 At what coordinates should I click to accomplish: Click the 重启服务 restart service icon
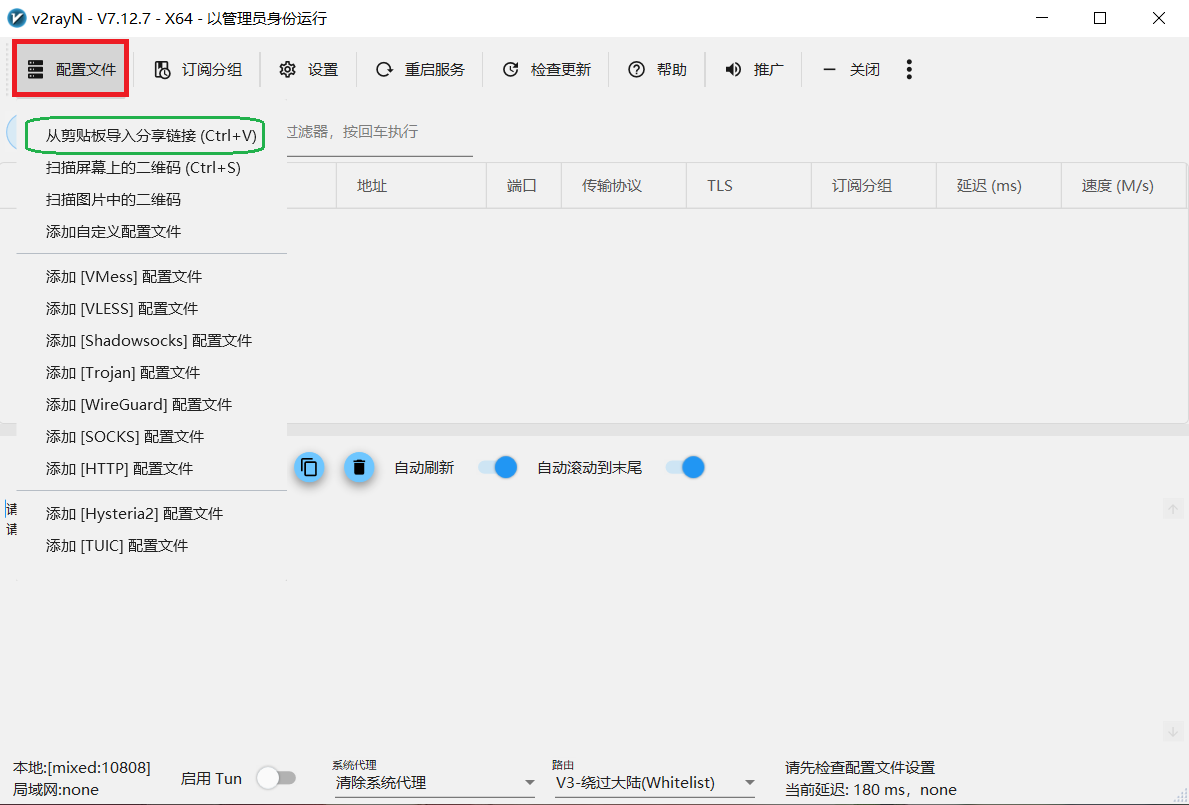384,69
